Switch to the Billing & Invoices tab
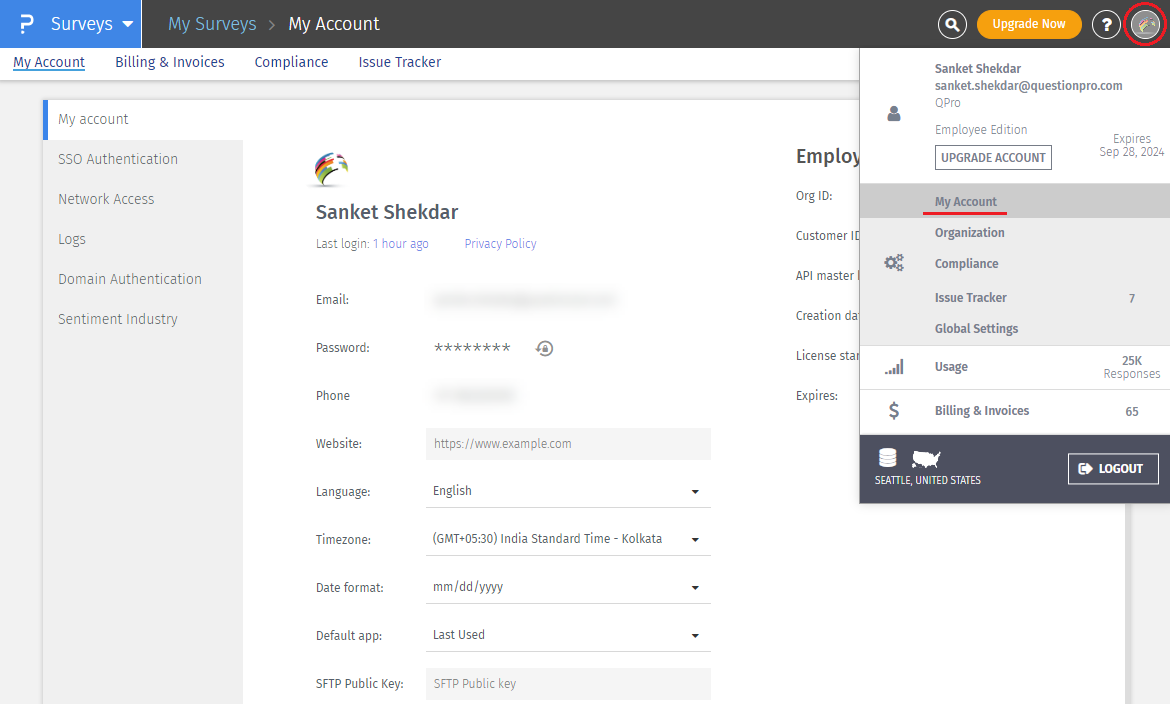Image resolution: width=1170 pixels, height=704 pixels. (x=169, y=62)
